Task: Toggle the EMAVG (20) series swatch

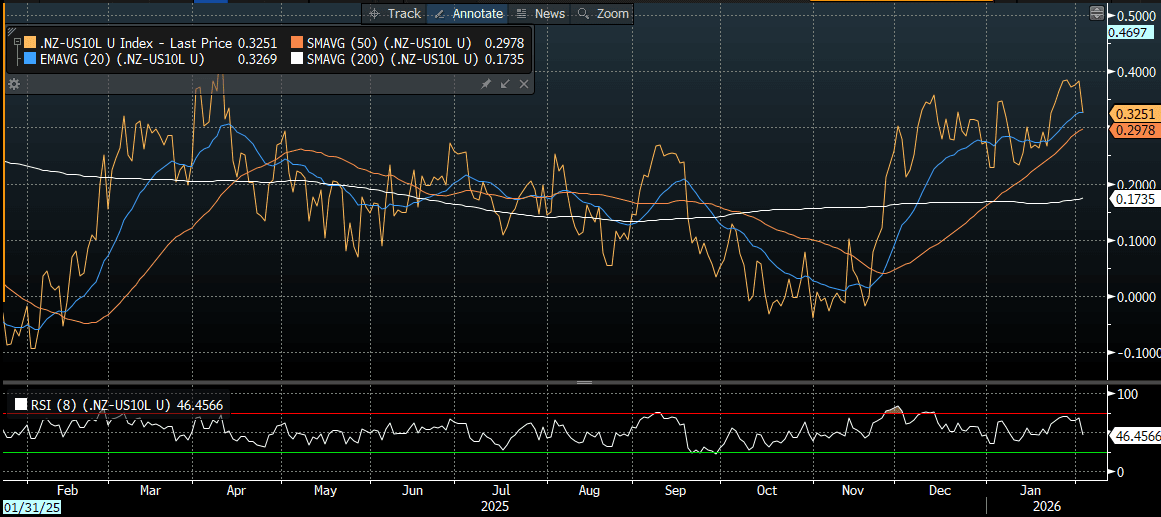Action: 31,60
